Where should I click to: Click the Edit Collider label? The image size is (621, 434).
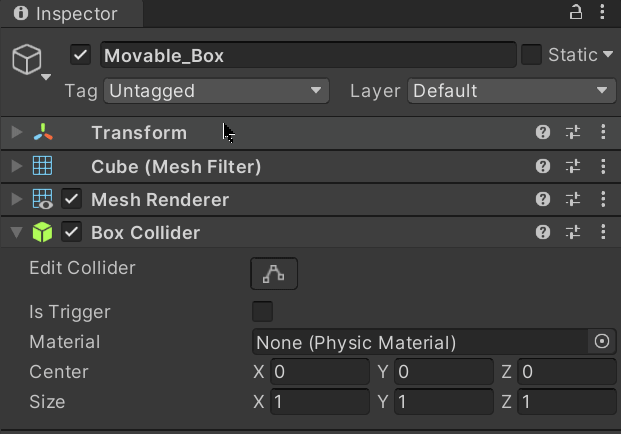[82, 268]
